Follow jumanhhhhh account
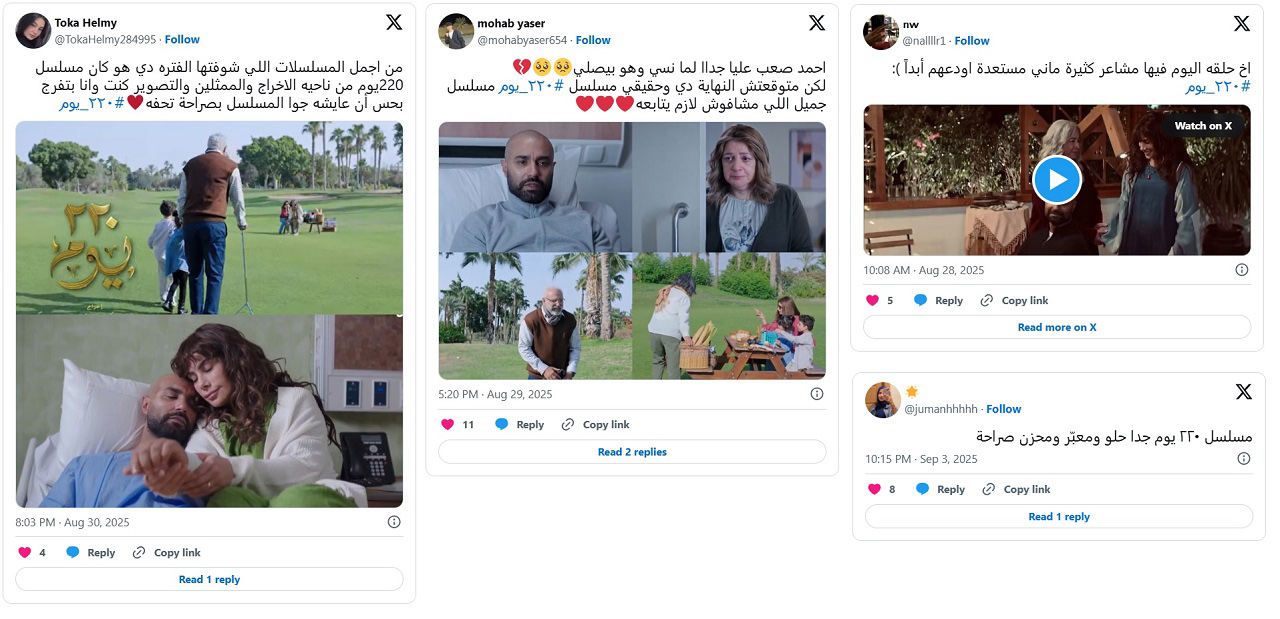Image resolution: width=1280 pixels, height=619 pixels. click(1003, 408)
